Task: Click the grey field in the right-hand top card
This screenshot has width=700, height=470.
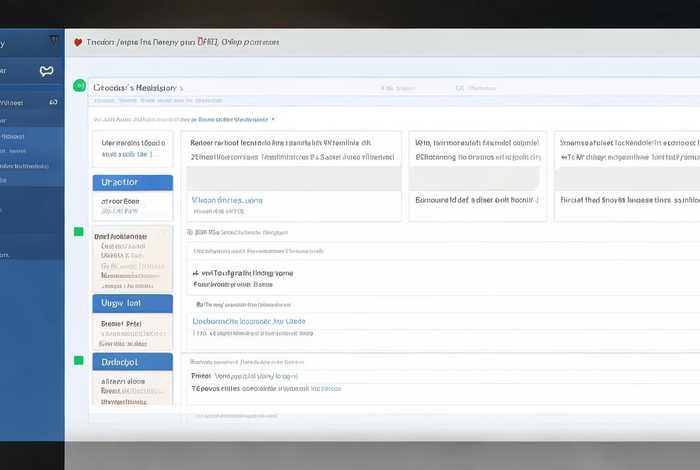Action: pyautogui.click(x=627, y=179)
